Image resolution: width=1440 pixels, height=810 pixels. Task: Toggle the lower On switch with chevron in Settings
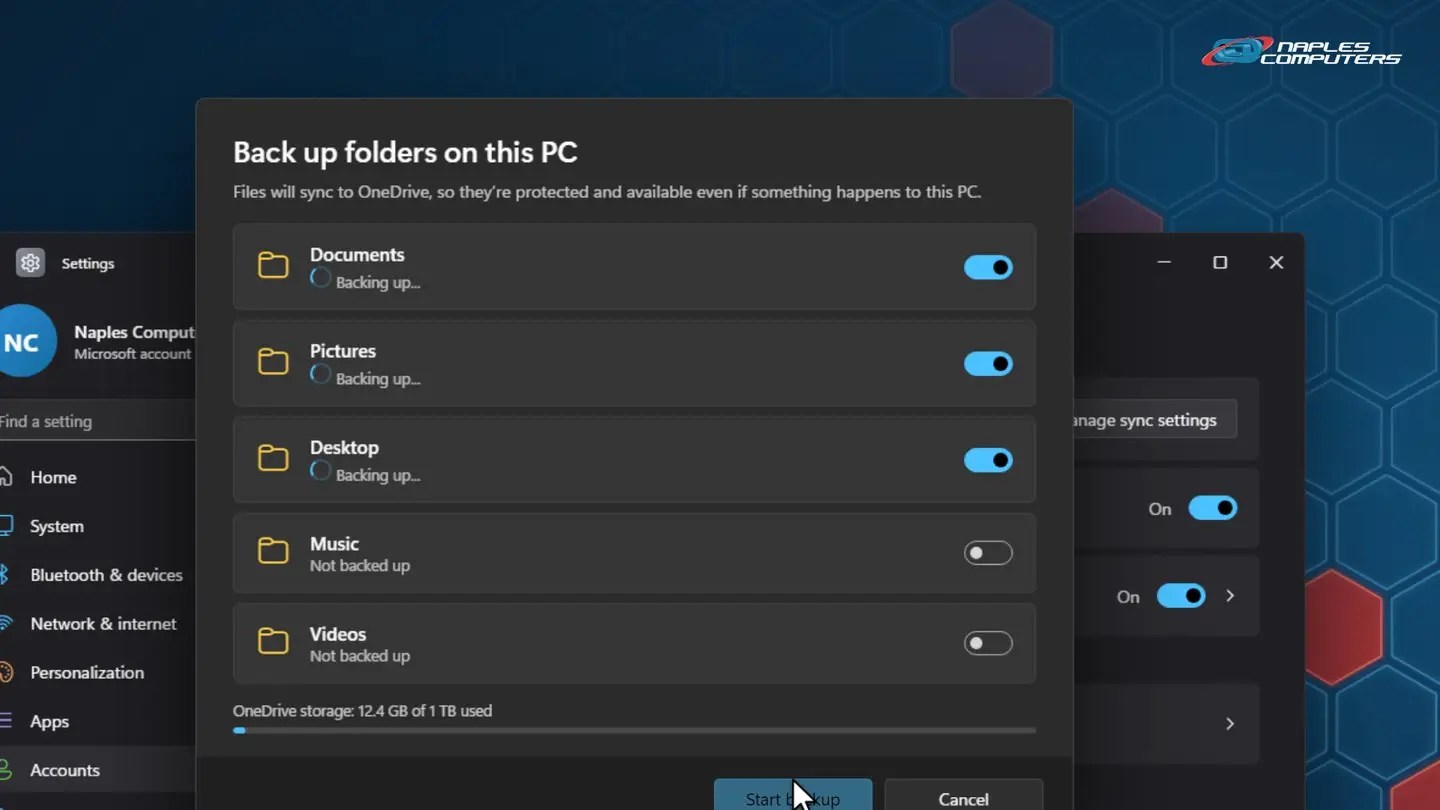pos(1181,596)
